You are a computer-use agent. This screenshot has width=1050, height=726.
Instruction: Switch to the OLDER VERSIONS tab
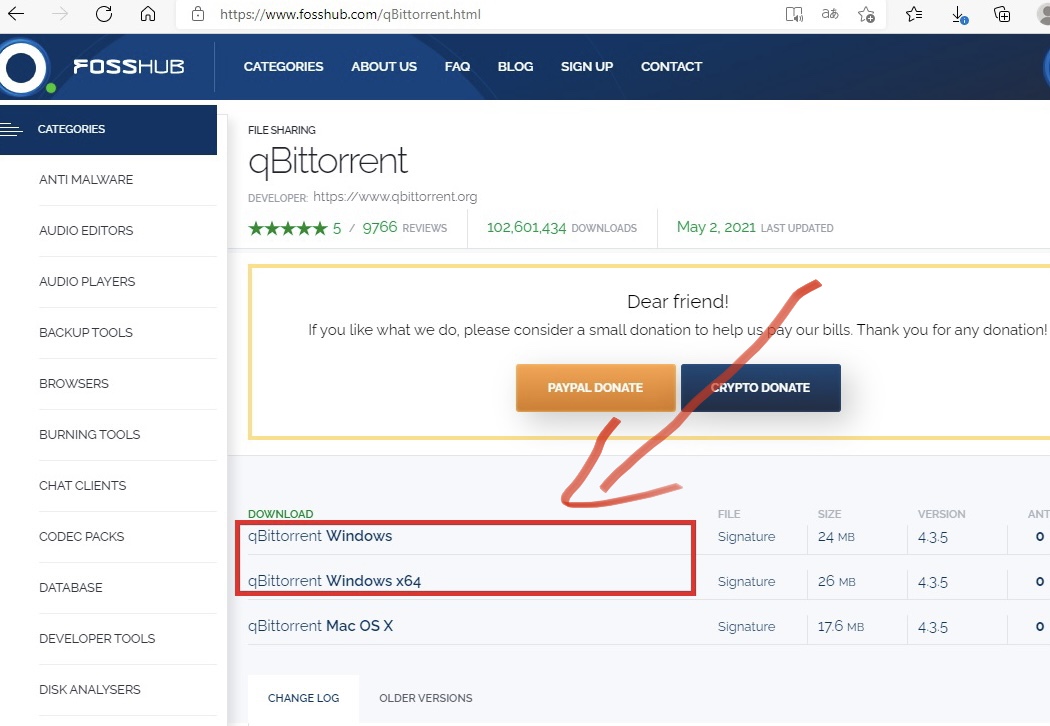tap(426, 698)
